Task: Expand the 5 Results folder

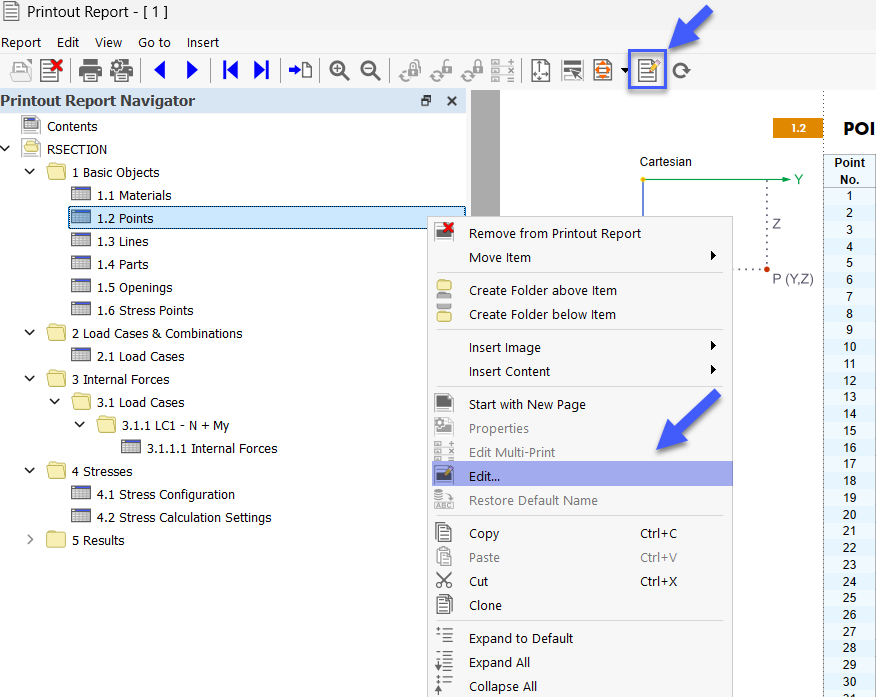Action: pos(30,540)
